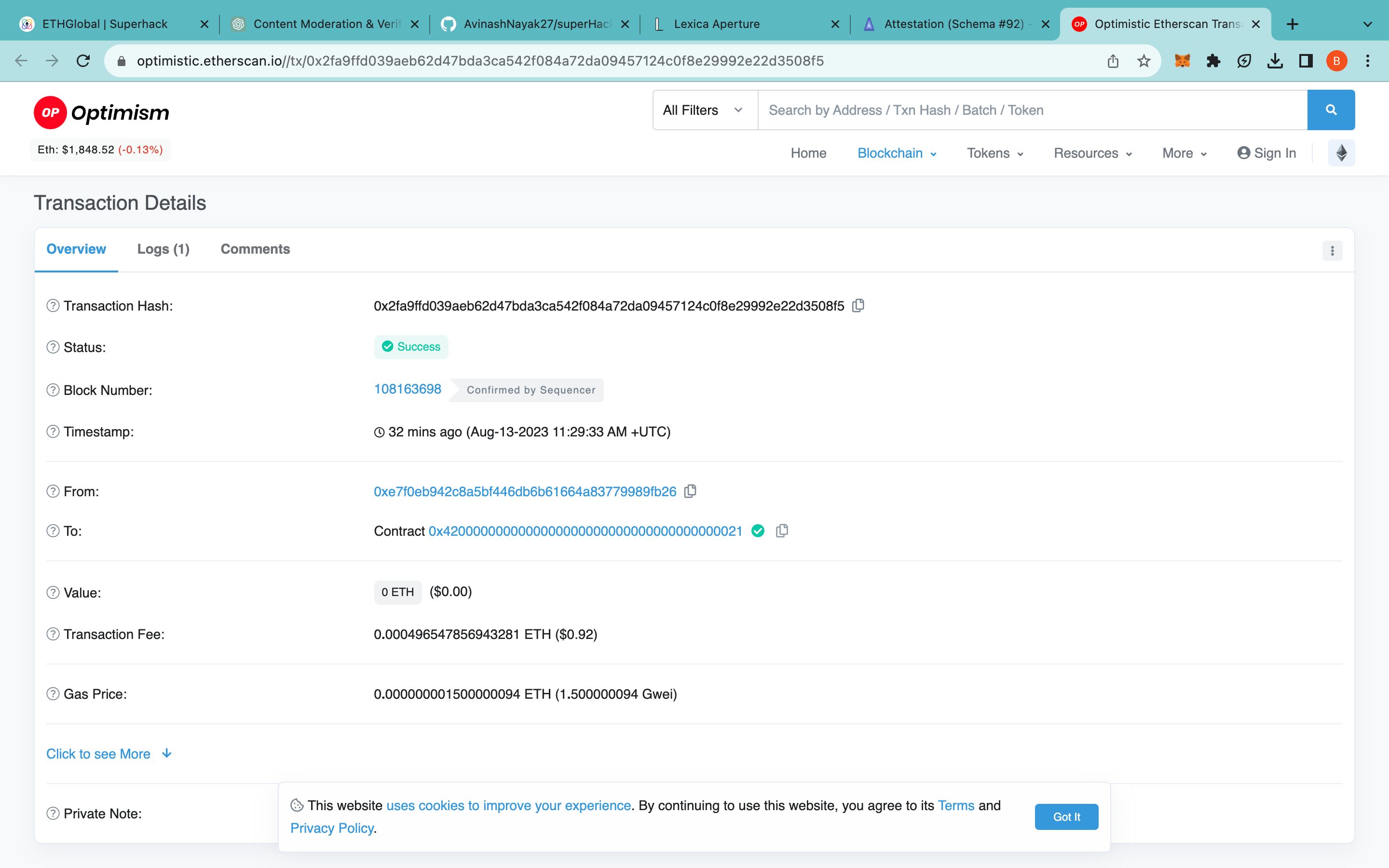The image size is (1389, 868).
Task: Expand the More menu
Action: [x=1185, y=153]
